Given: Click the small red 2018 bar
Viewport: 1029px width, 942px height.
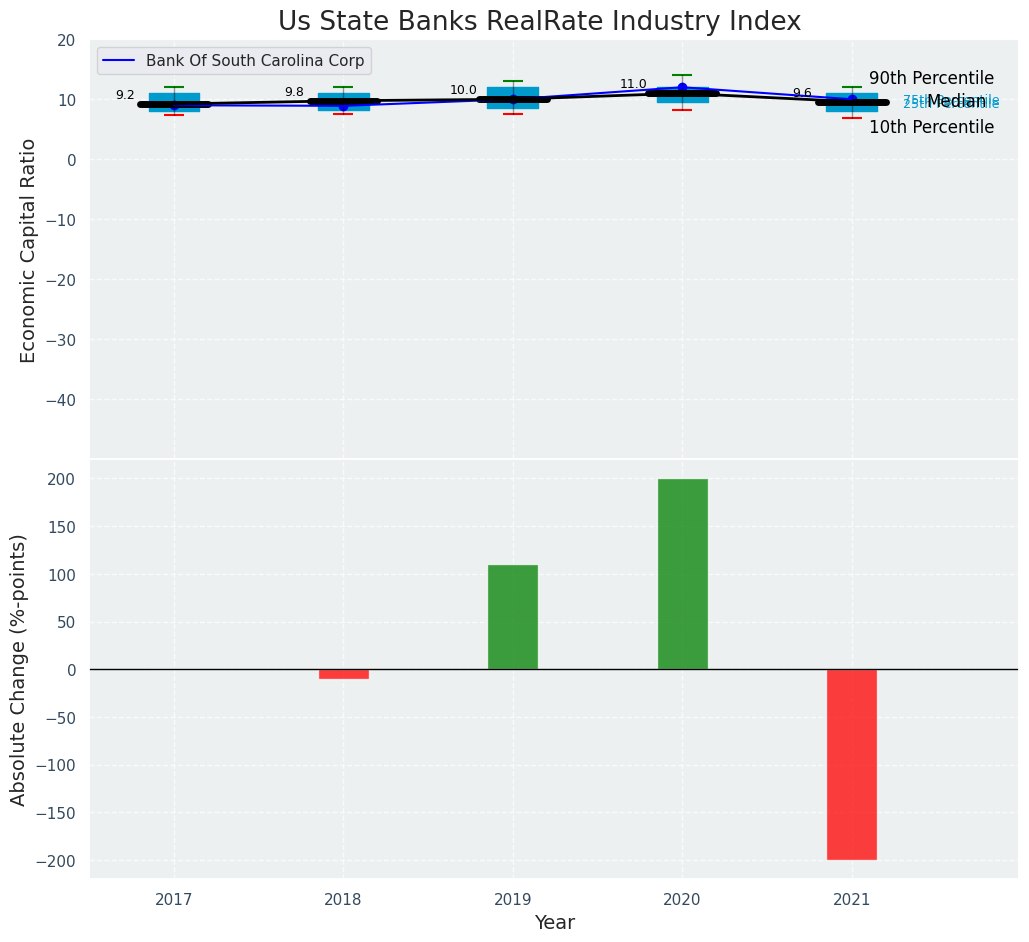Looking at the screenshot, I should pos(343,674).
